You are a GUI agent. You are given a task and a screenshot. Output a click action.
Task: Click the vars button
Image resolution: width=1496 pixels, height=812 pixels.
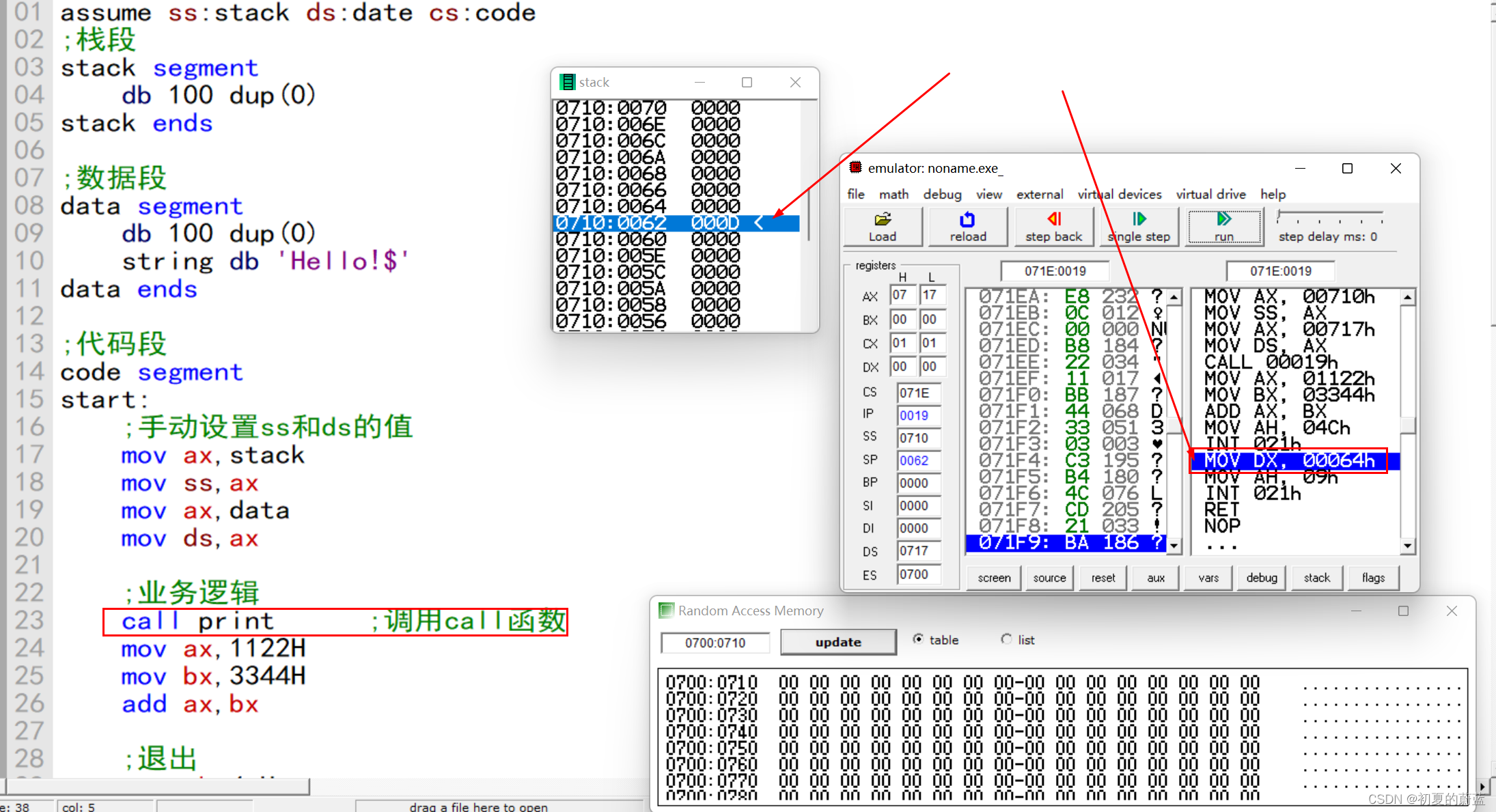[x=1208, y=578]
